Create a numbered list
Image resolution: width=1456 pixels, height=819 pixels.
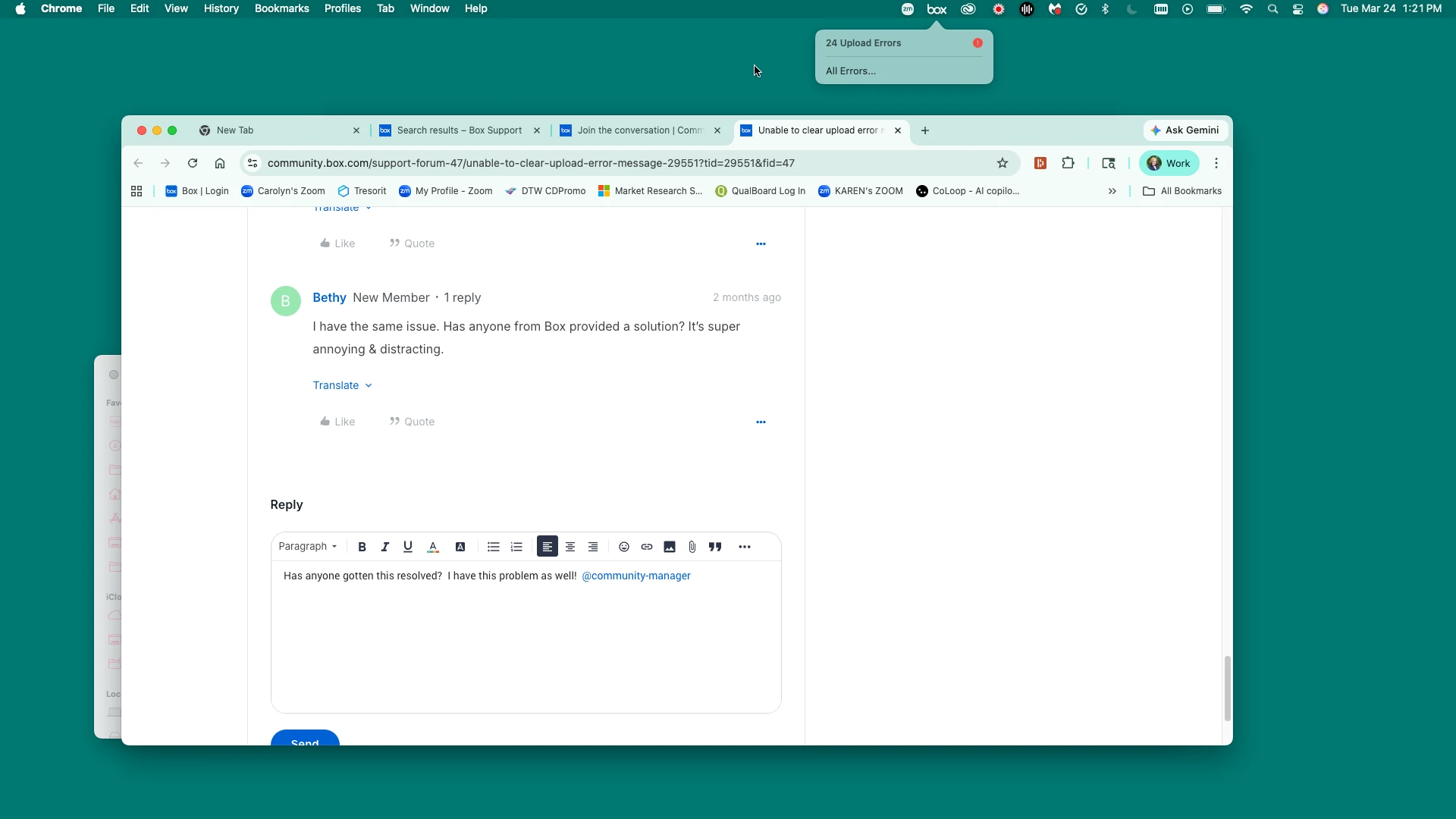tap(516, 547)
